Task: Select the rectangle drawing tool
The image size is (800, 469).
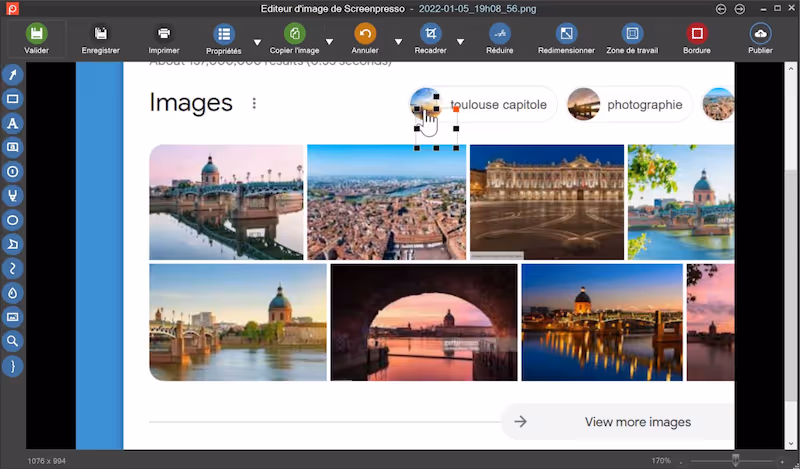Action: (x=12, y=99)
